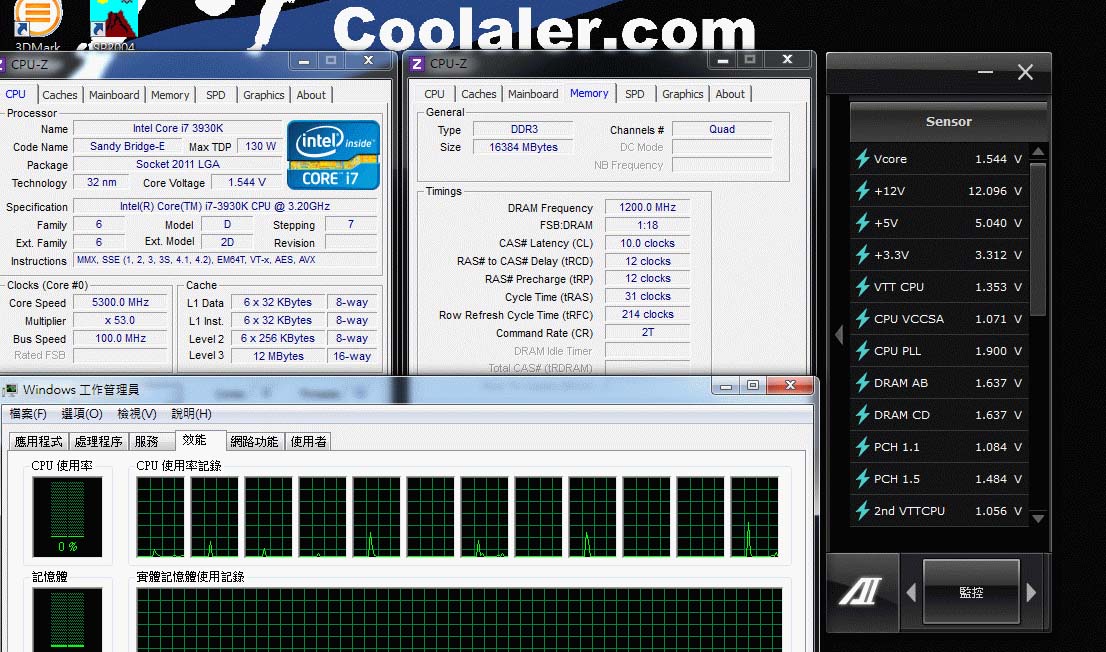The width and height of the screenshot is (1106, 652).
Task: Open Mainboard tab in memory CPU-Z window
Action: point(533,94)
